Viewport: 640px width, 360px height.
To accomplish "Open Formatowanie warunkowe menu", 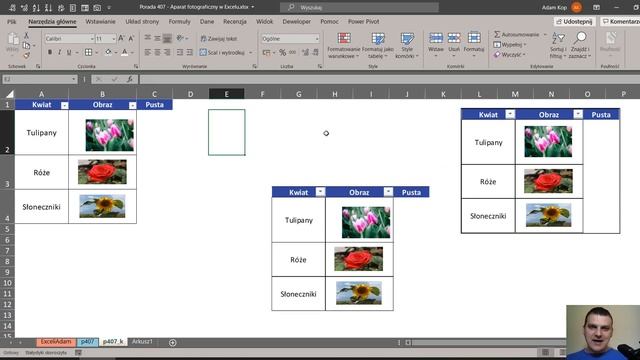I will (x=344, y=45).
